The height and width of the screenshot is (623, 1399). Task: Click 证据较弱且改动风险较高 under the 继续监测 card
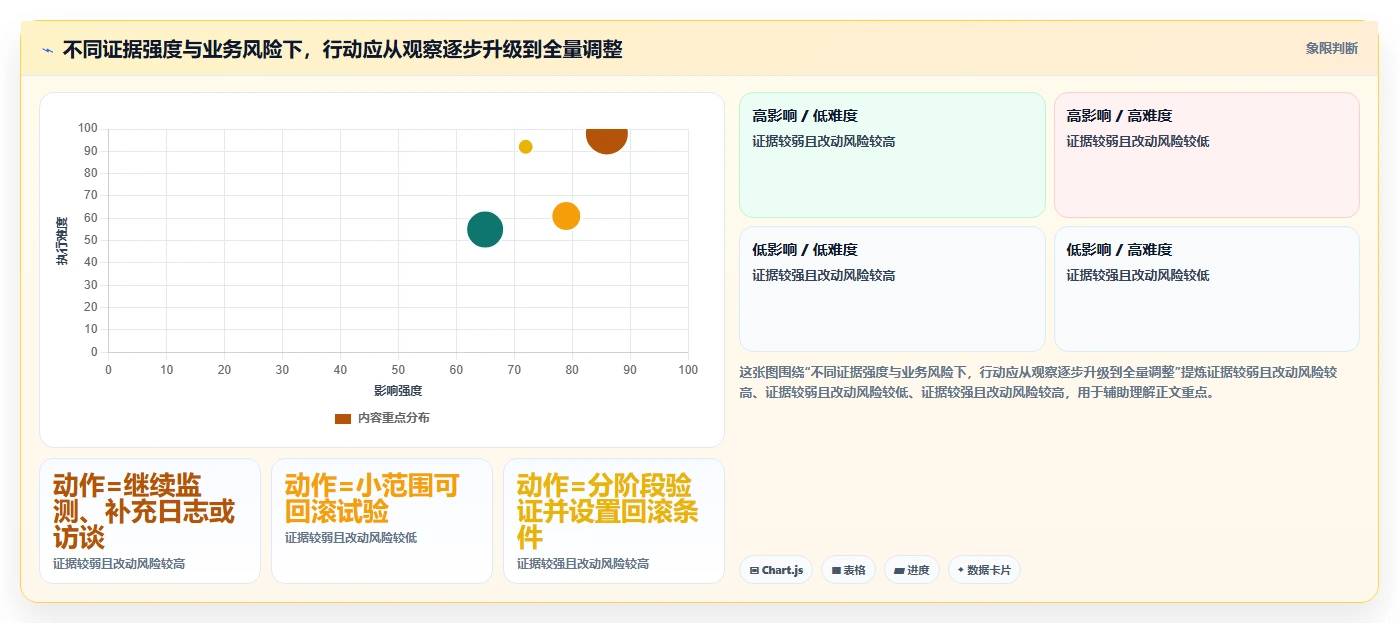119,564
